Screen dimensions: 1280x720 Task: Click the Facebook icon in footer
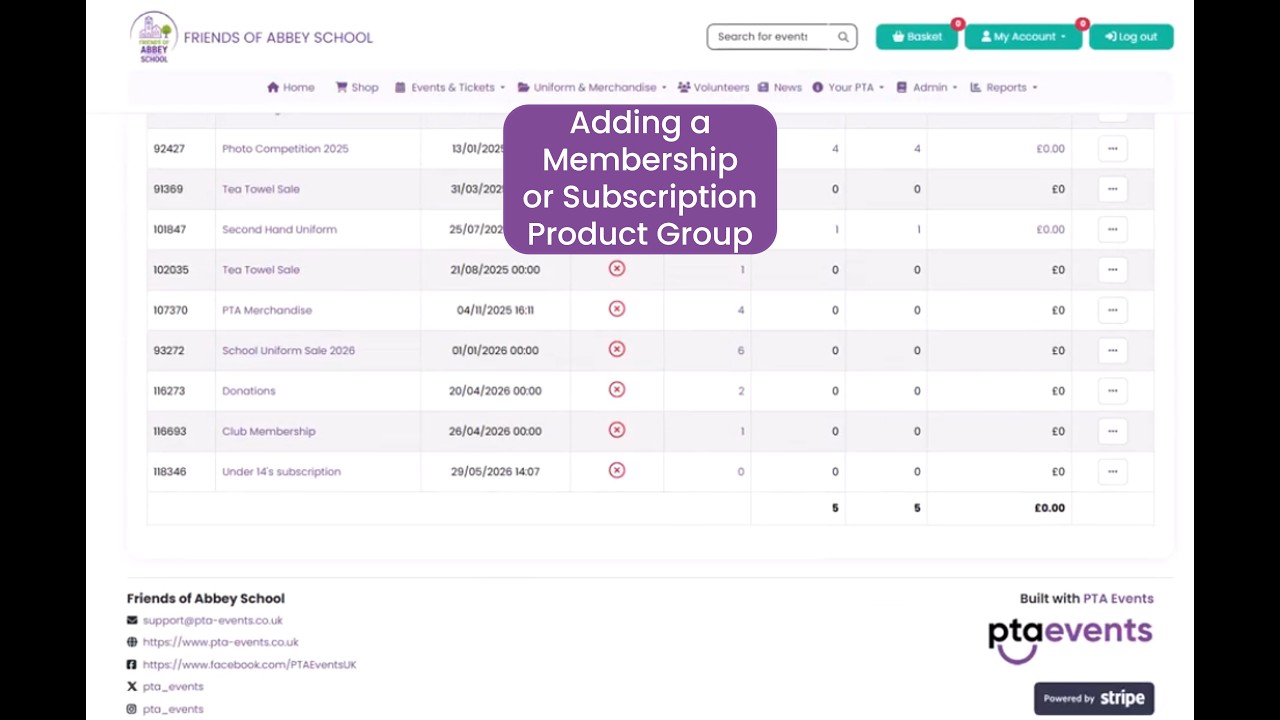click(132, 665)
